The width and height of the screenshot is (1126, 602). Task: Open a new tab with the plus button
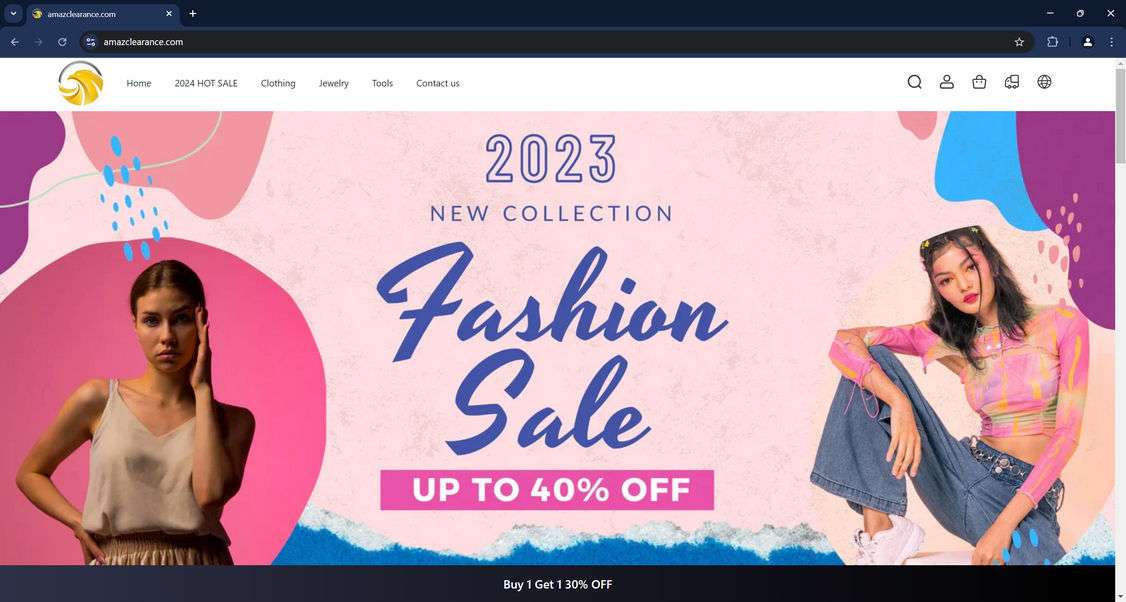(192, 14)
